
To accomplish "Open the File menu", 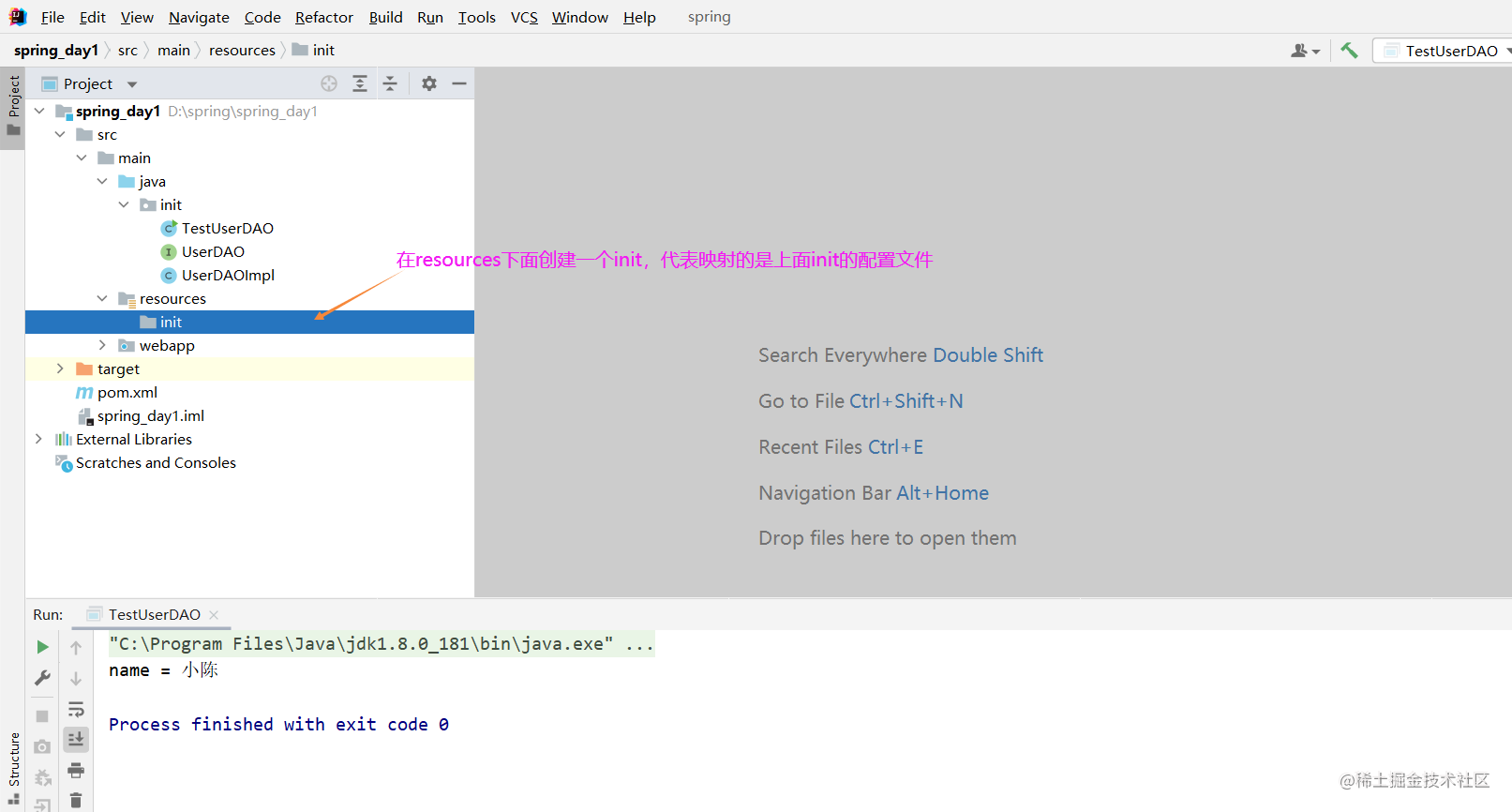I will [52, 17].
